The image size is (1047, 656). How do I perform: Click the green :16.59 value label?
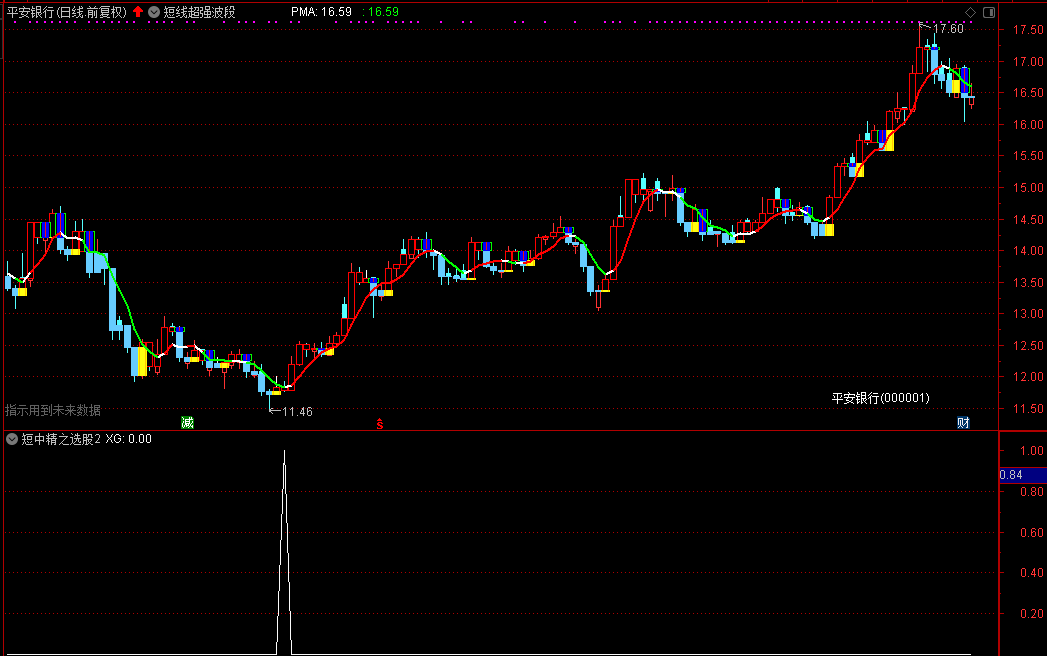tap(380, 12)
